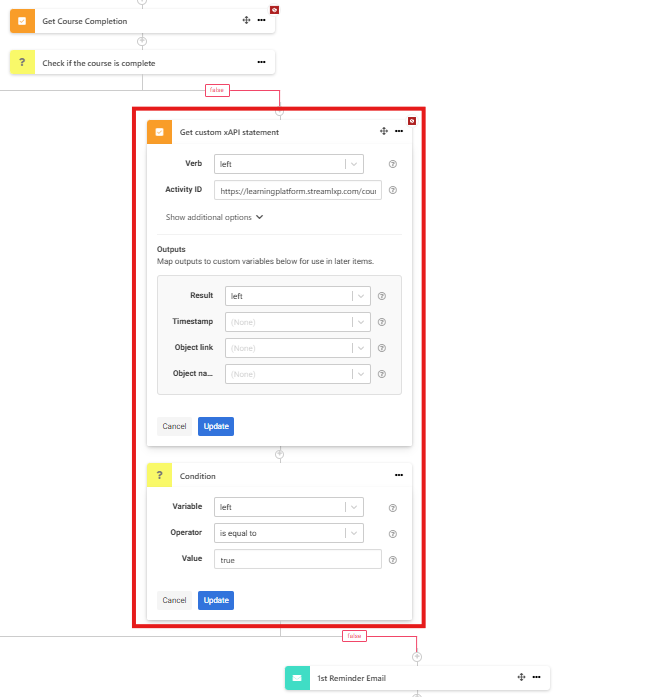Screen dimensions: 651x697
Task: Click the red hidden badge on Get Course Completion
Action: click(275, 10)
